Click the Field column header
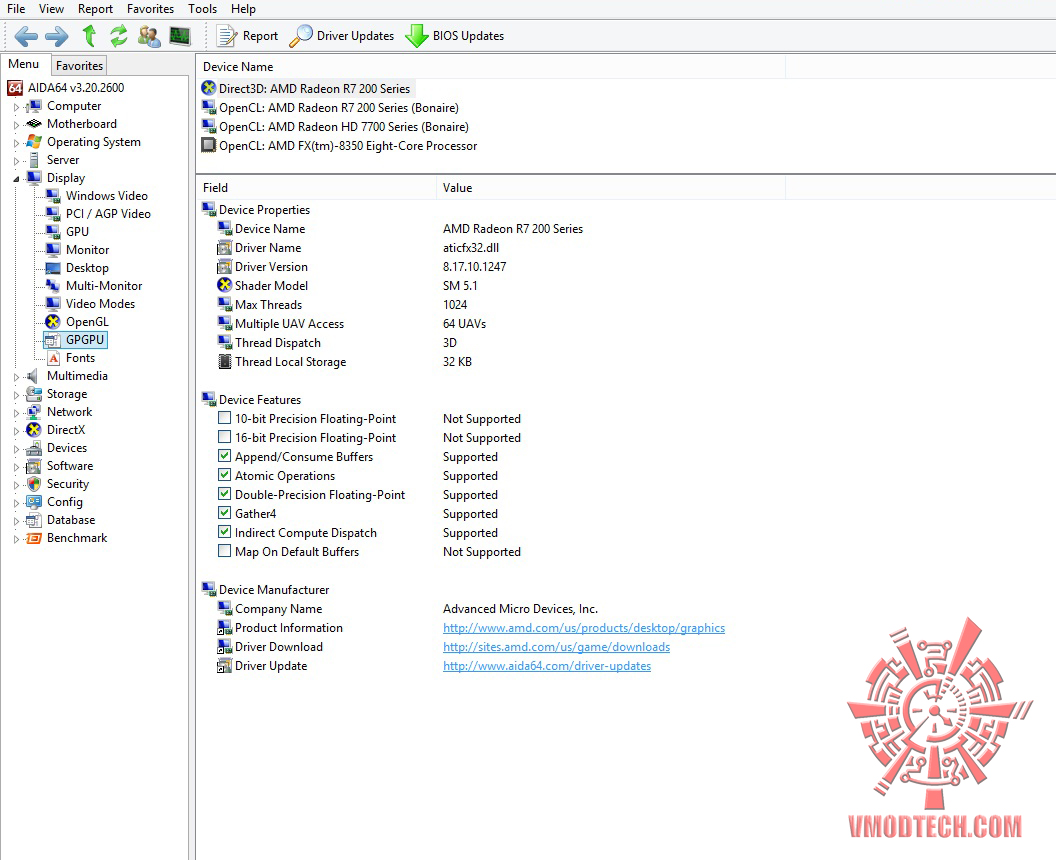 pos(317,188)
